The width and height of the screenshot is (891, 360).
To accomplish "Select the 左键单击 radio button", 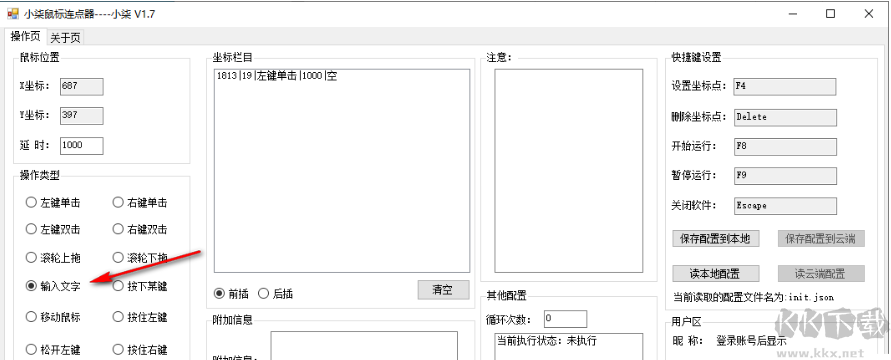I will (x=53, y=202).
